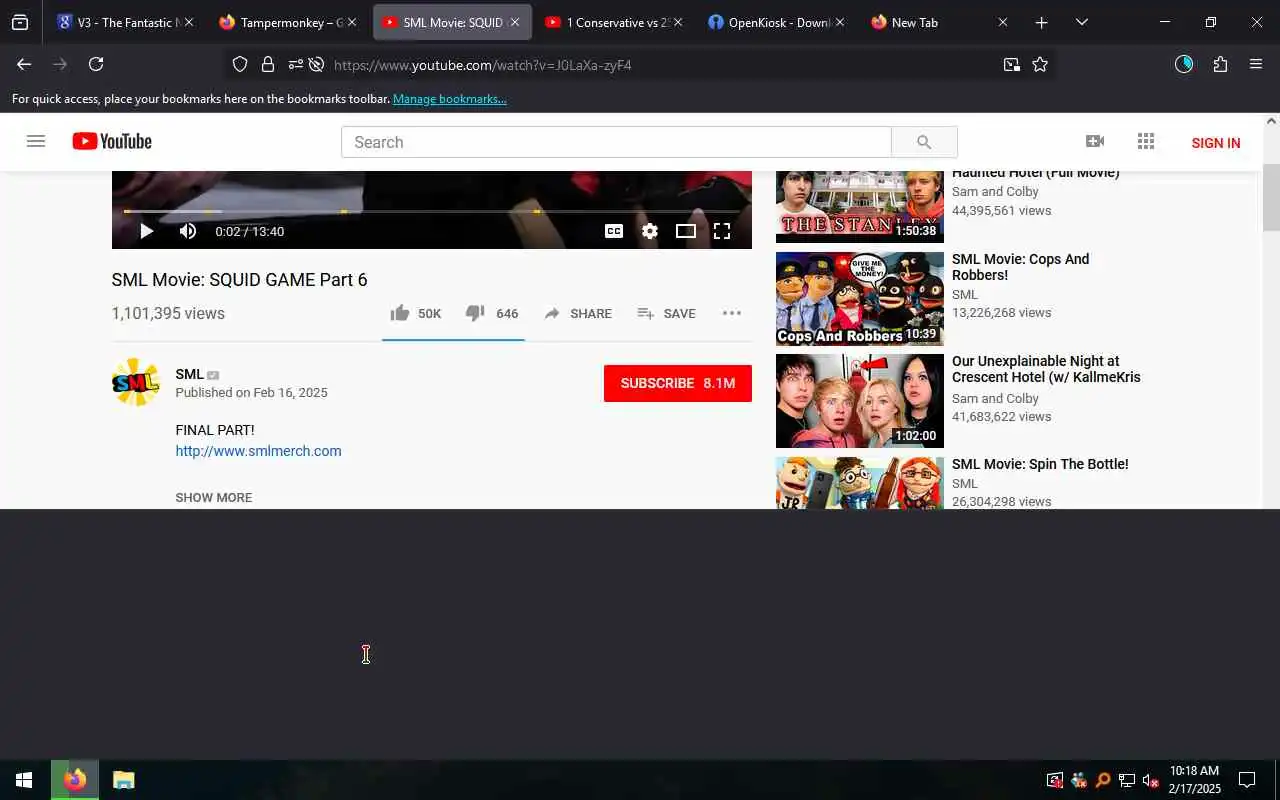Screen dimensions: 1280x800
Task: Click the video progress bar
Action: 431,212
